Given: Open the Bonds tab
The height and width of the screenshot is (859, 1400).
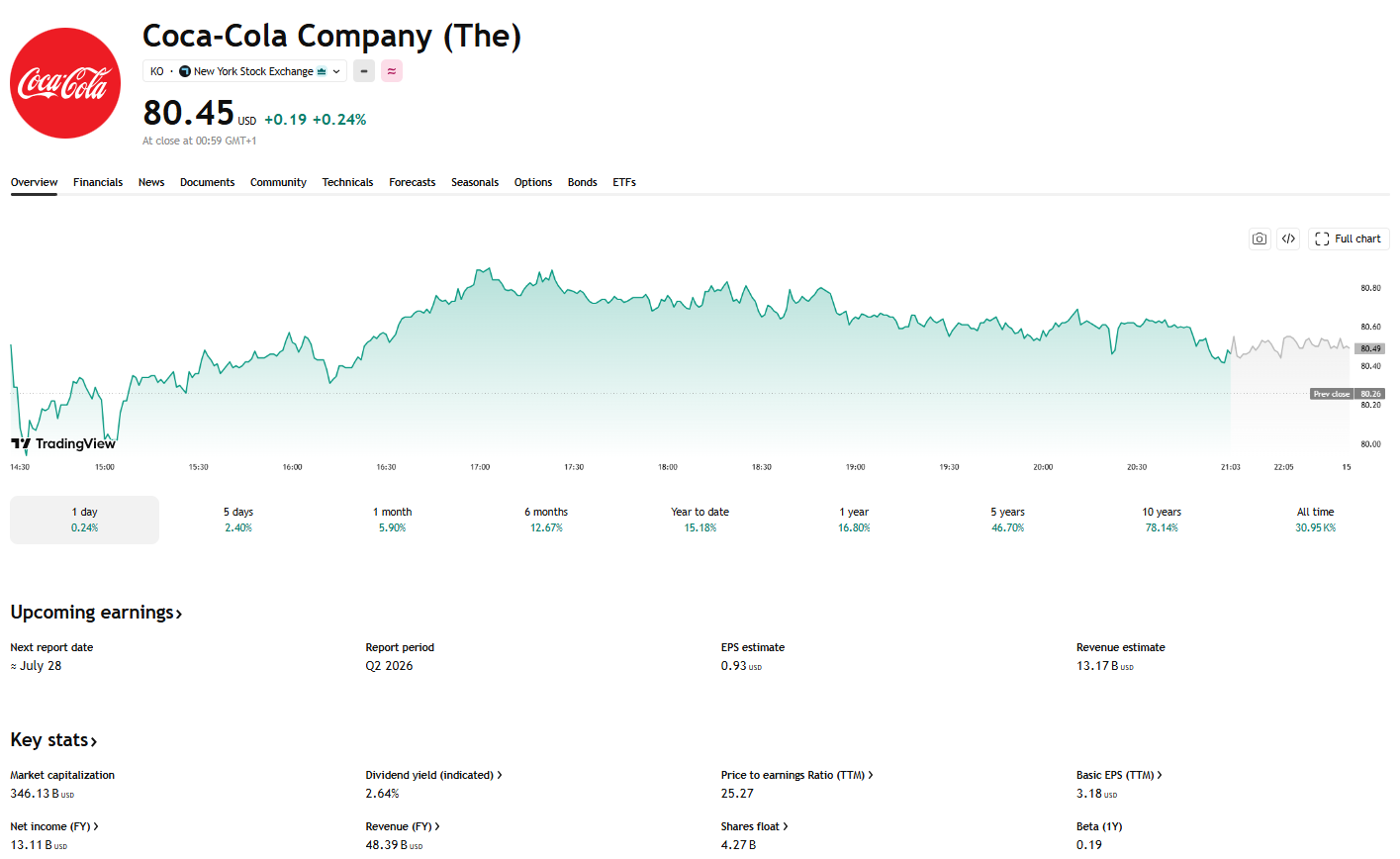Looking at the screenshot, I should pyautogui.click(x=583, y=182).
